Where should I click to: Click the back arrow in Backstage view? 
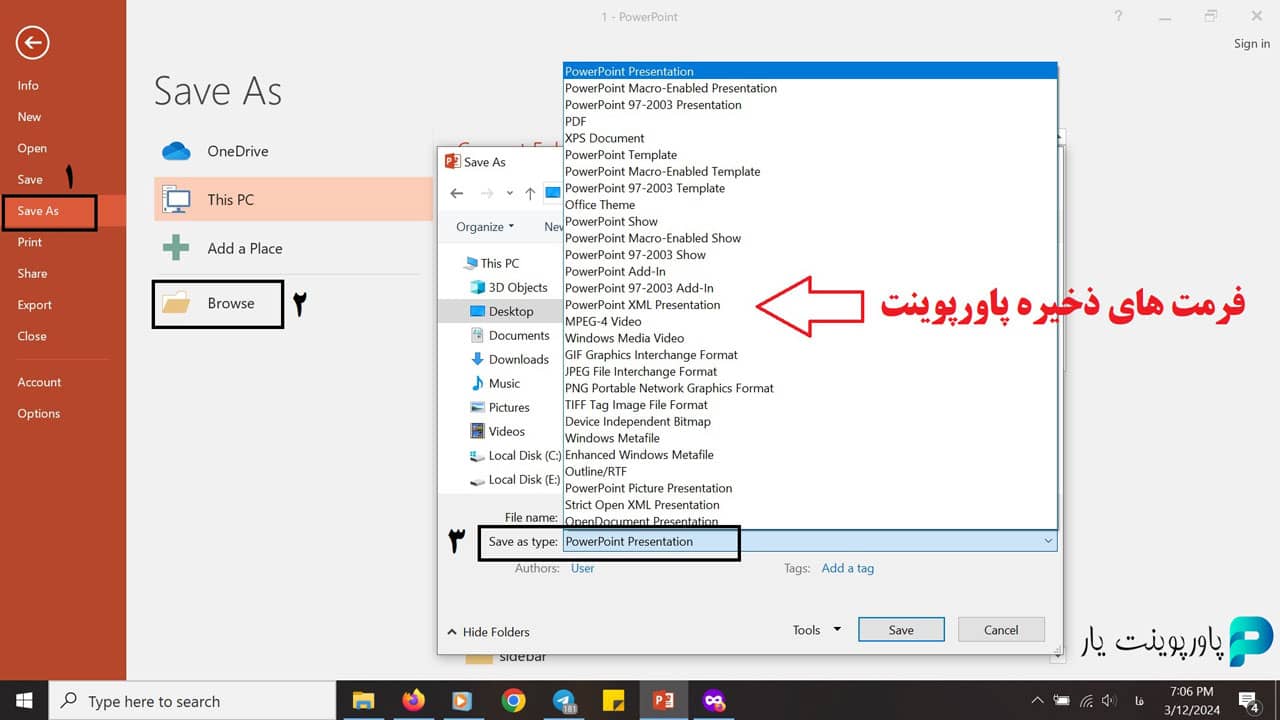(33, 42)
